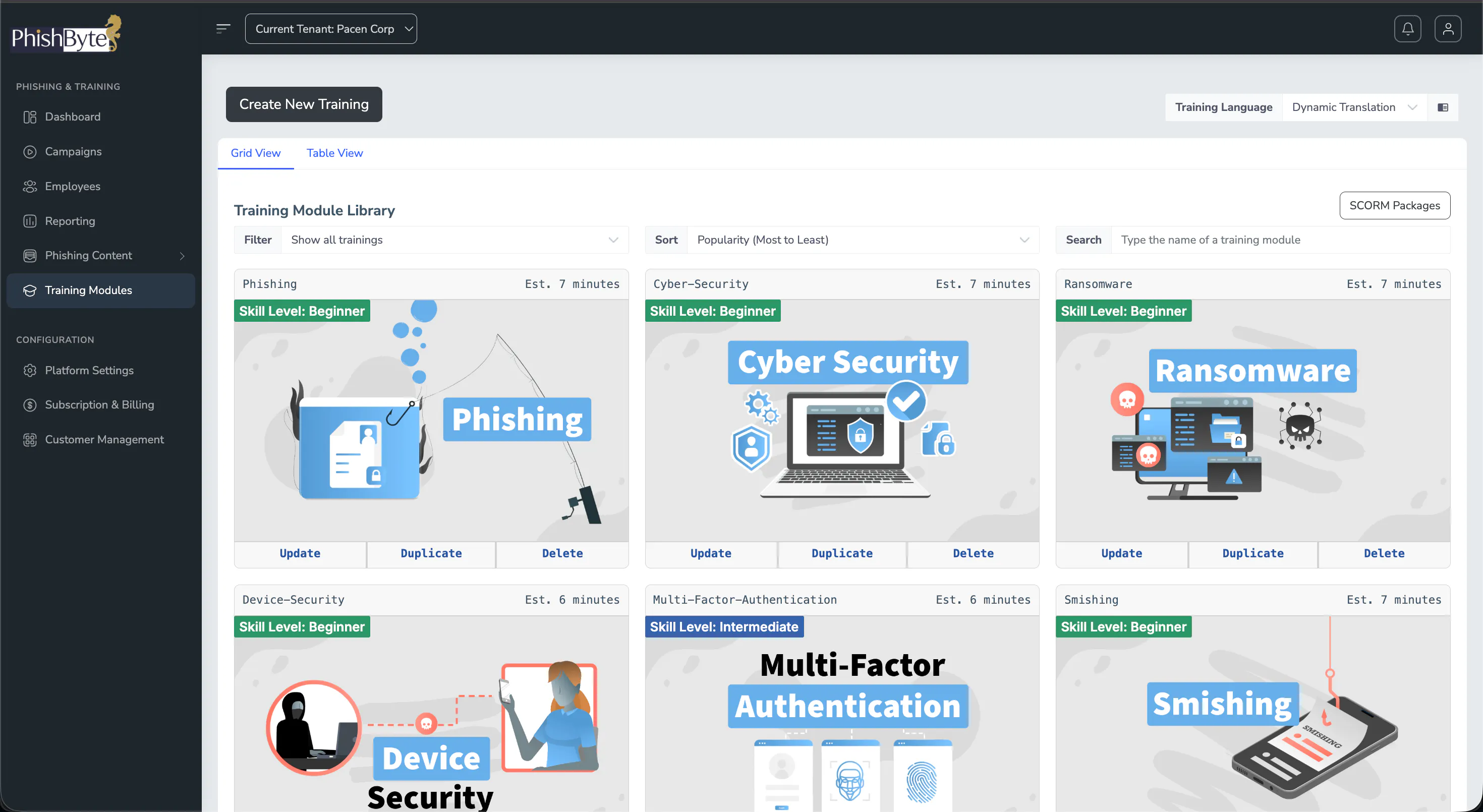The image size is (1483, 812).
Task: Click the Ransomware card header title
Action: [1098, 284]
